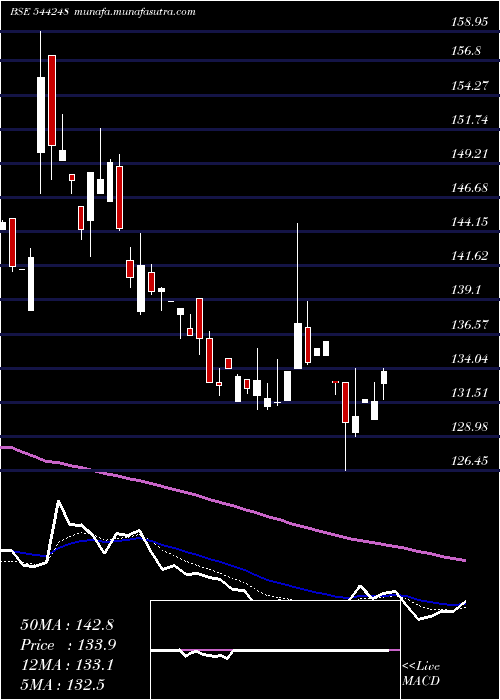Click the red candle with low wick at 126.45
500x700 pixels.
pos(345,402)
